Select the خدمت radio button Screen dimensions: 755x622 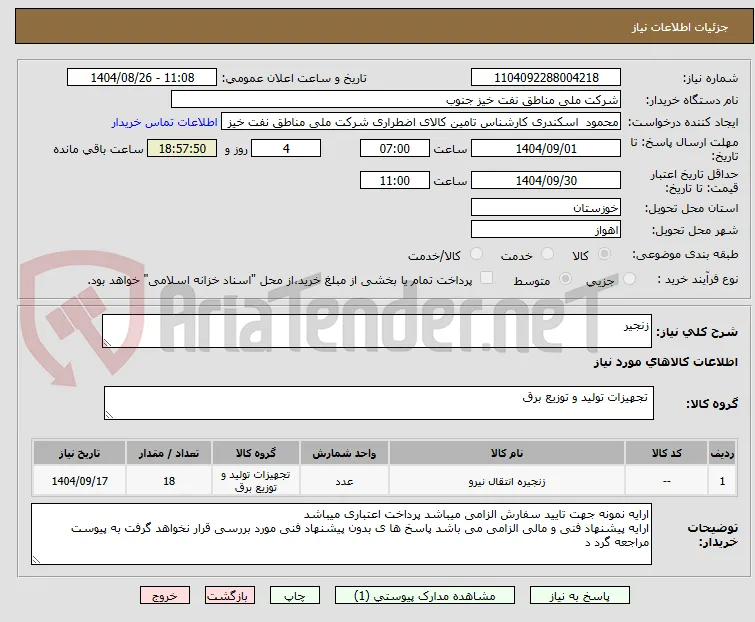coord(547,254)
